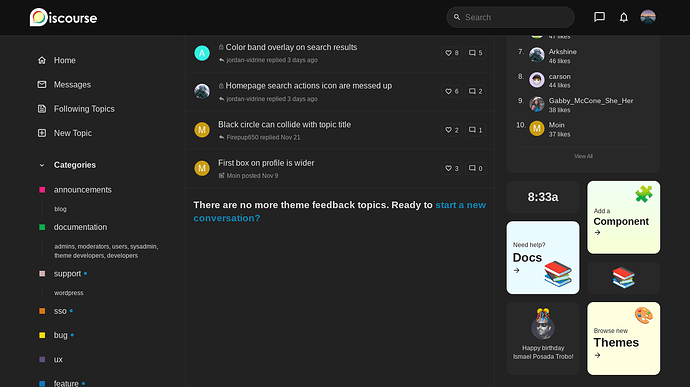The height and width of the screenshot is (387, 690).
Task: Open topic First box on profile is wider
Action: [x=266, y=163]
